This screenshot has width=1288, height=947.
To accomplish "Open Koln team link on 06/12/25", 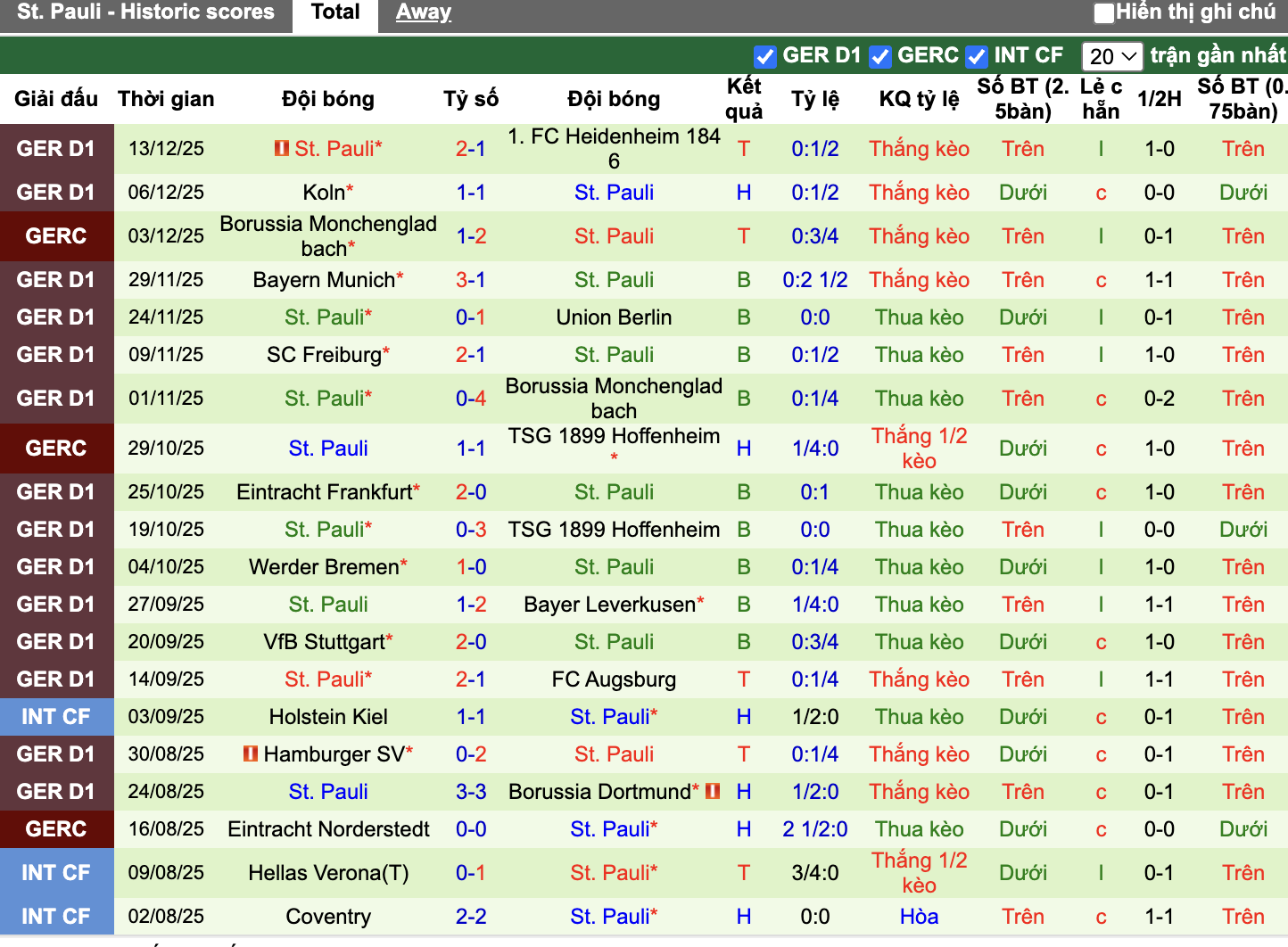I will [x=323, y=193].
